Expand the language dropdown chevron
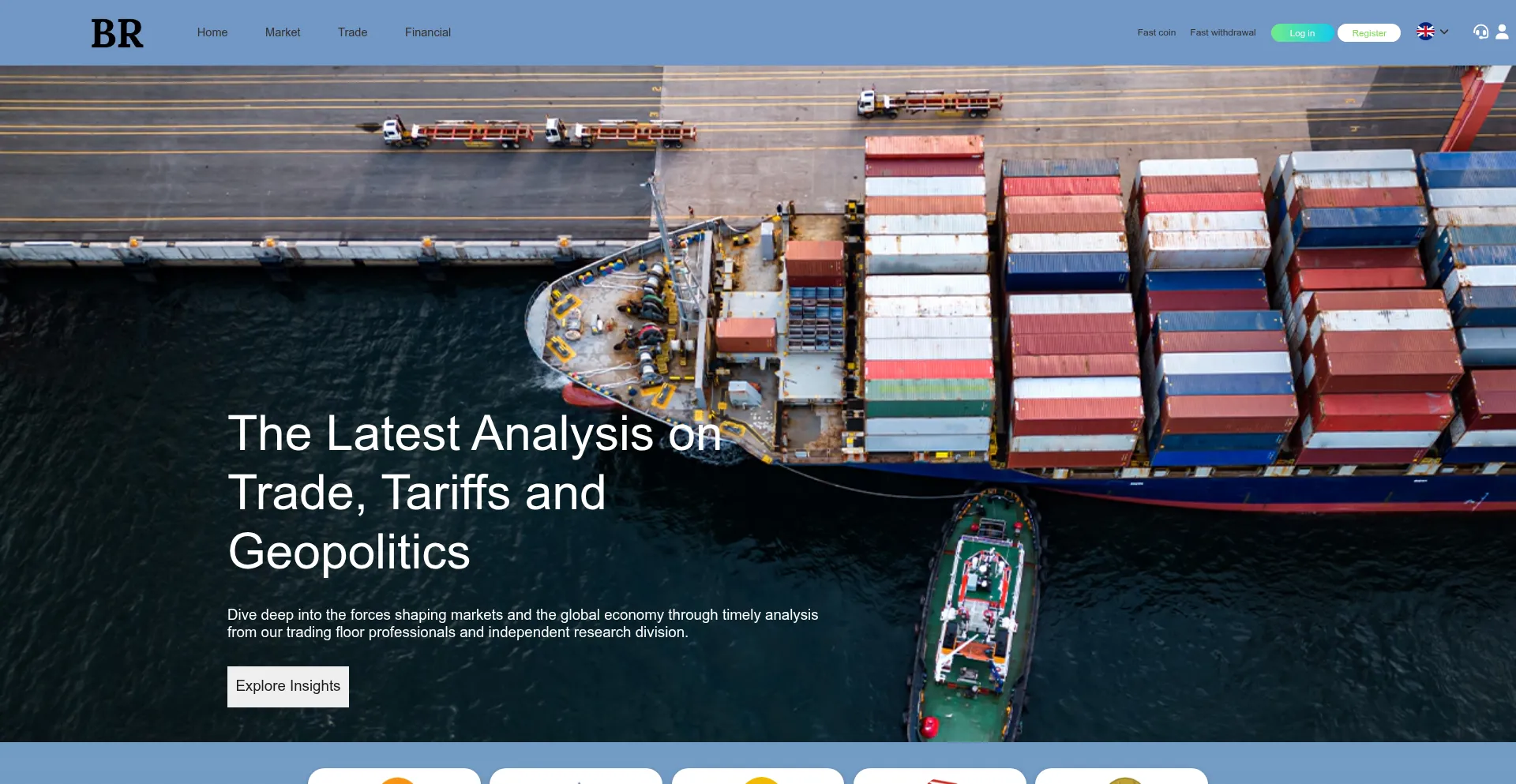Image resolution: width=1516 pixels, height=784 pixels. point(1444,32)
